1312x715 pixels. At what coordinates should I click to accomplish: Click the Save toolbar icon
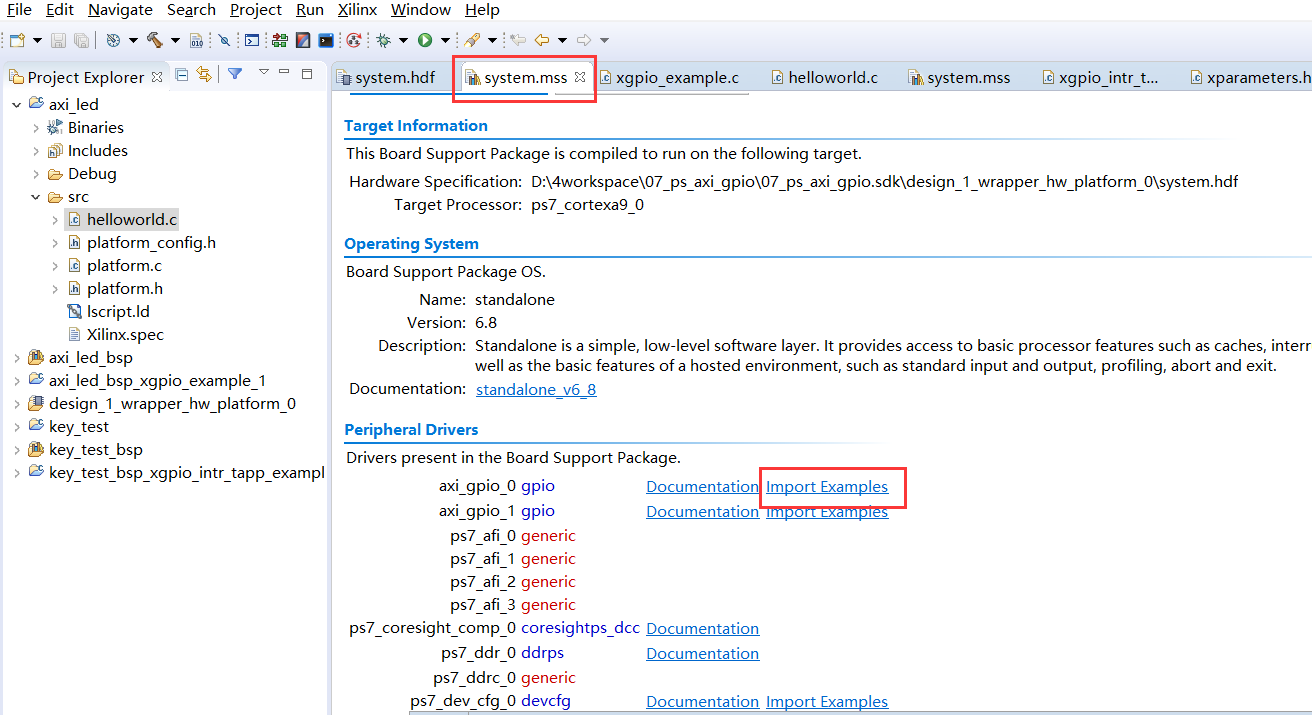coord(59,41)
